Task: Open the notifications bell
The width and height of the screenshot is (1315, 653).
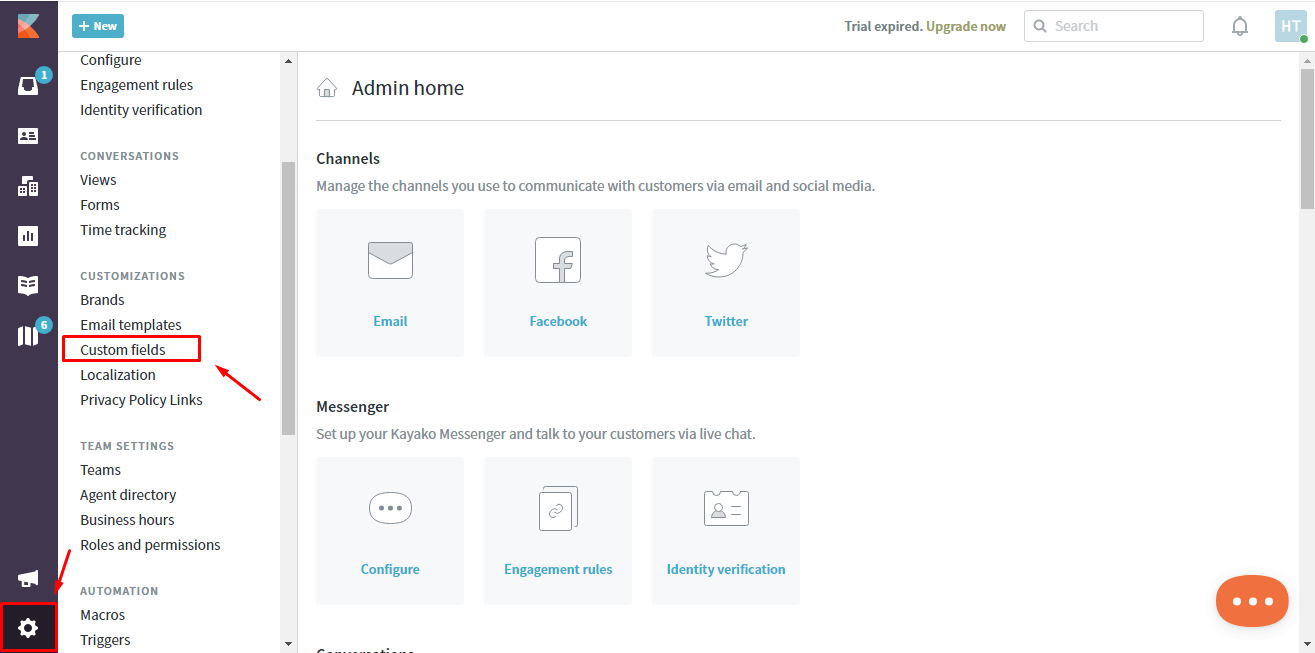Action: [1240, 26]
